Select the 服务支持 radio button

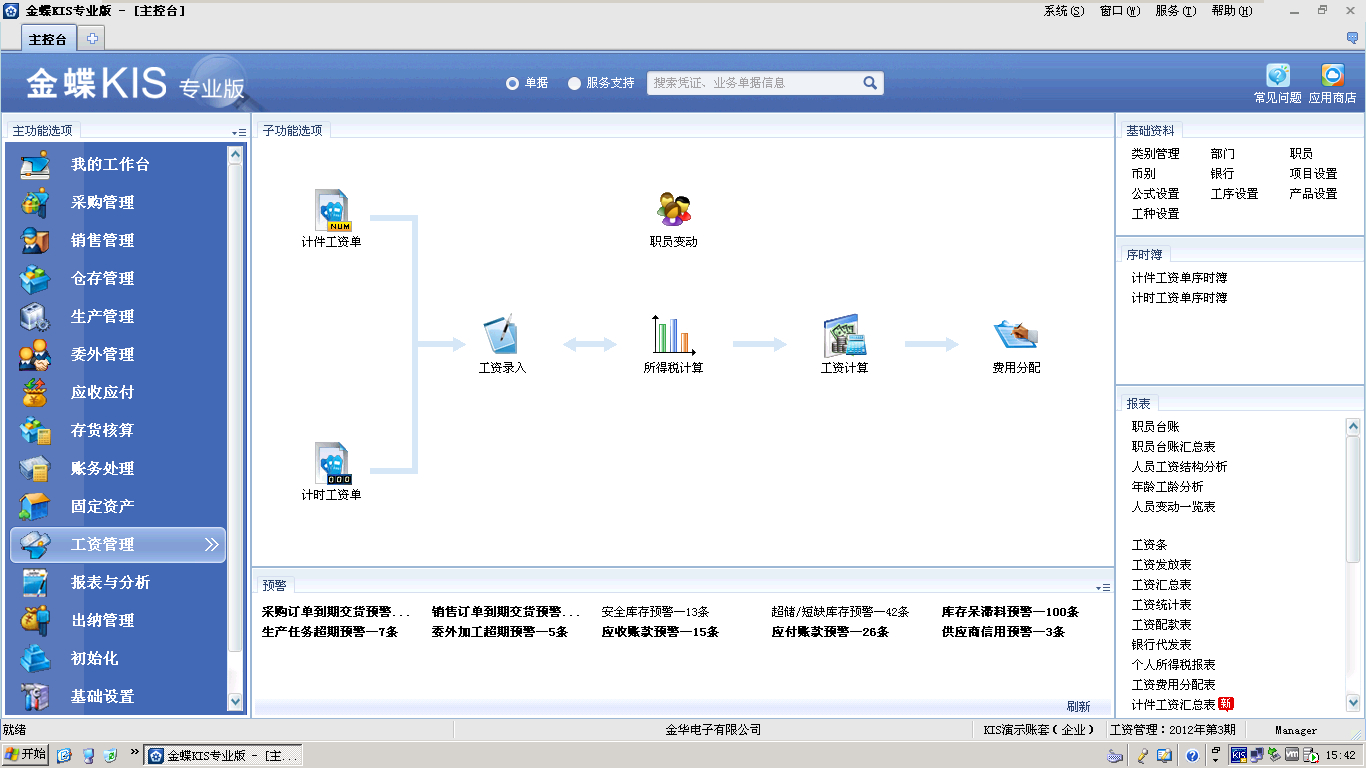pyautogui.click(x=574, y=83)
